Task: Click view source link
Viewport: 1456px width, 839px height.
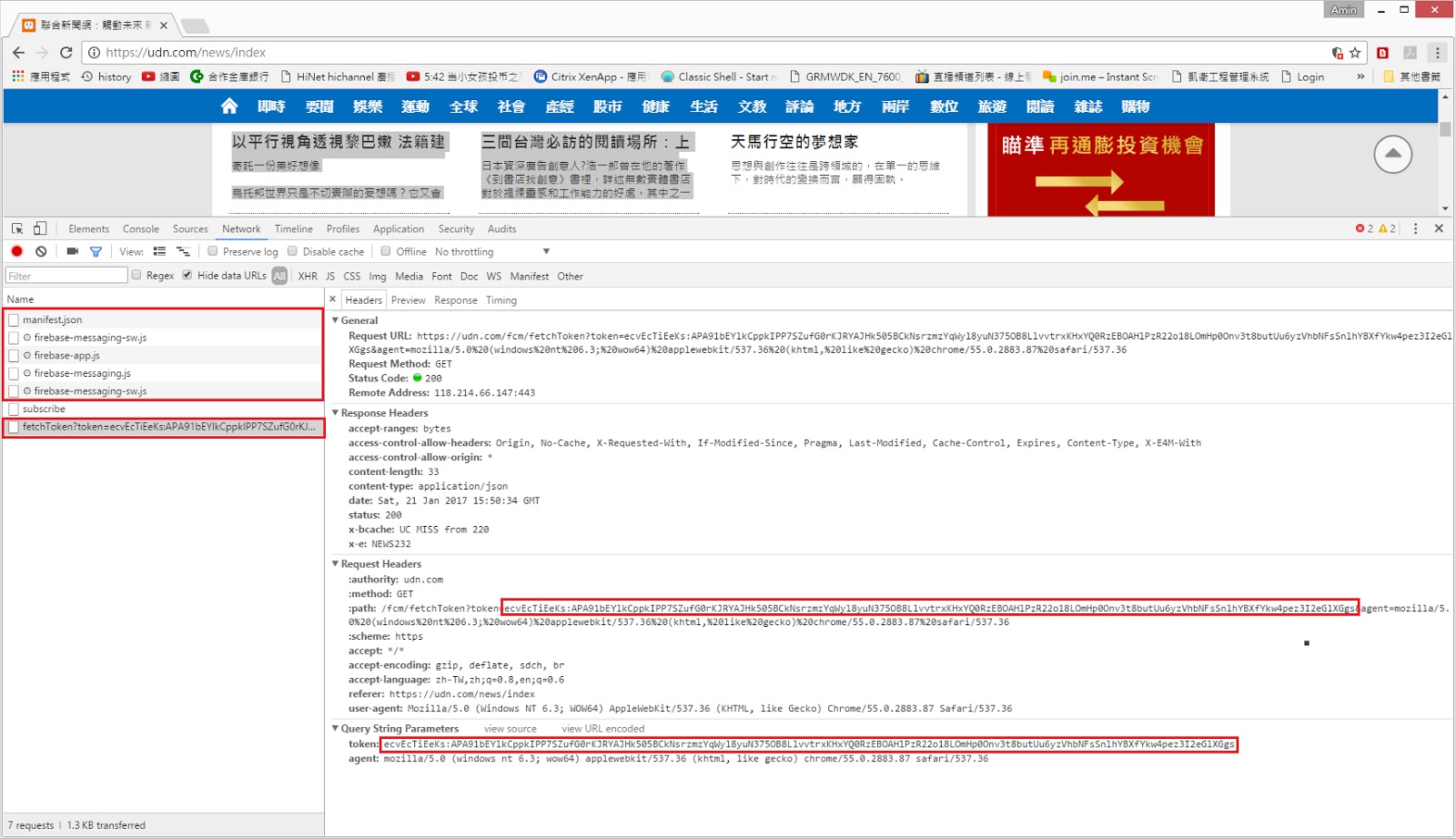Action: [x=511, y=729]
